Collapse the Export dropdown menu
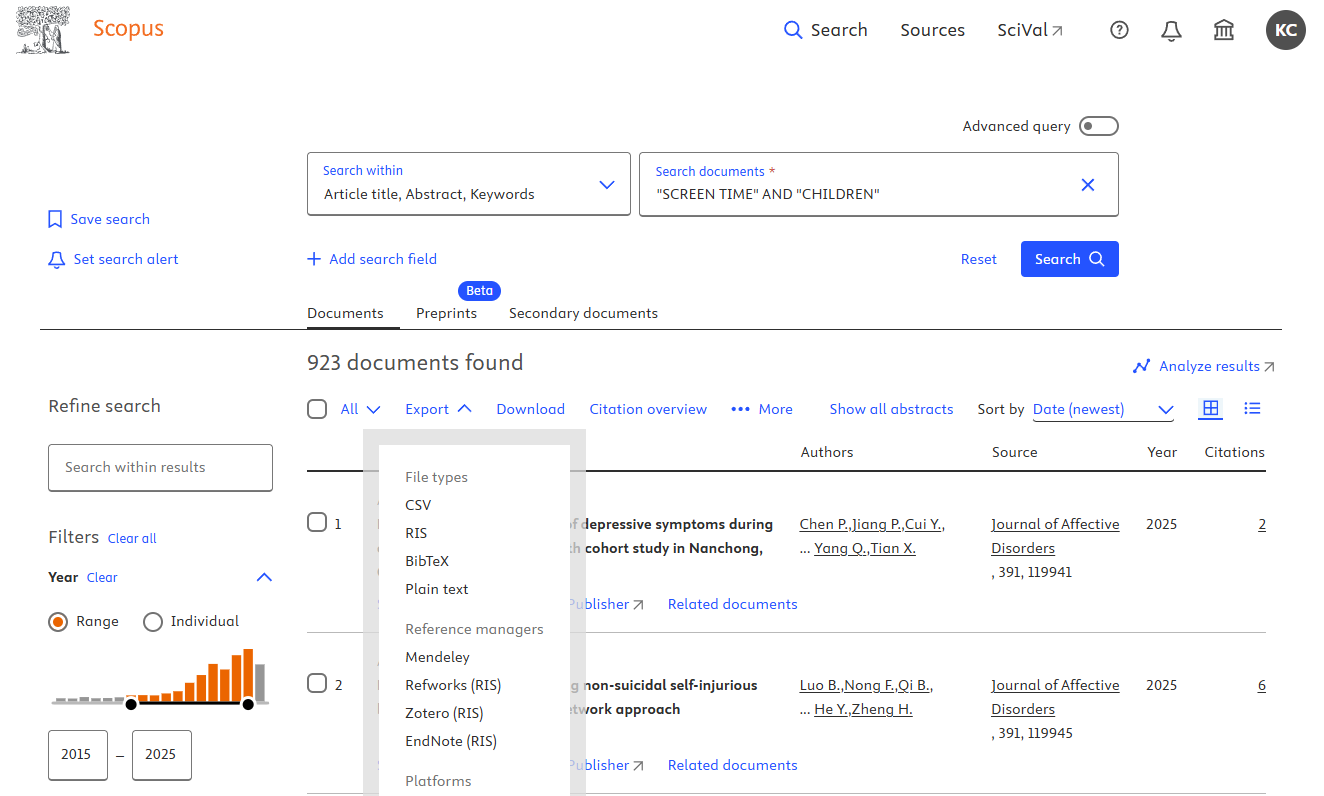 click(x=438, y=409)
